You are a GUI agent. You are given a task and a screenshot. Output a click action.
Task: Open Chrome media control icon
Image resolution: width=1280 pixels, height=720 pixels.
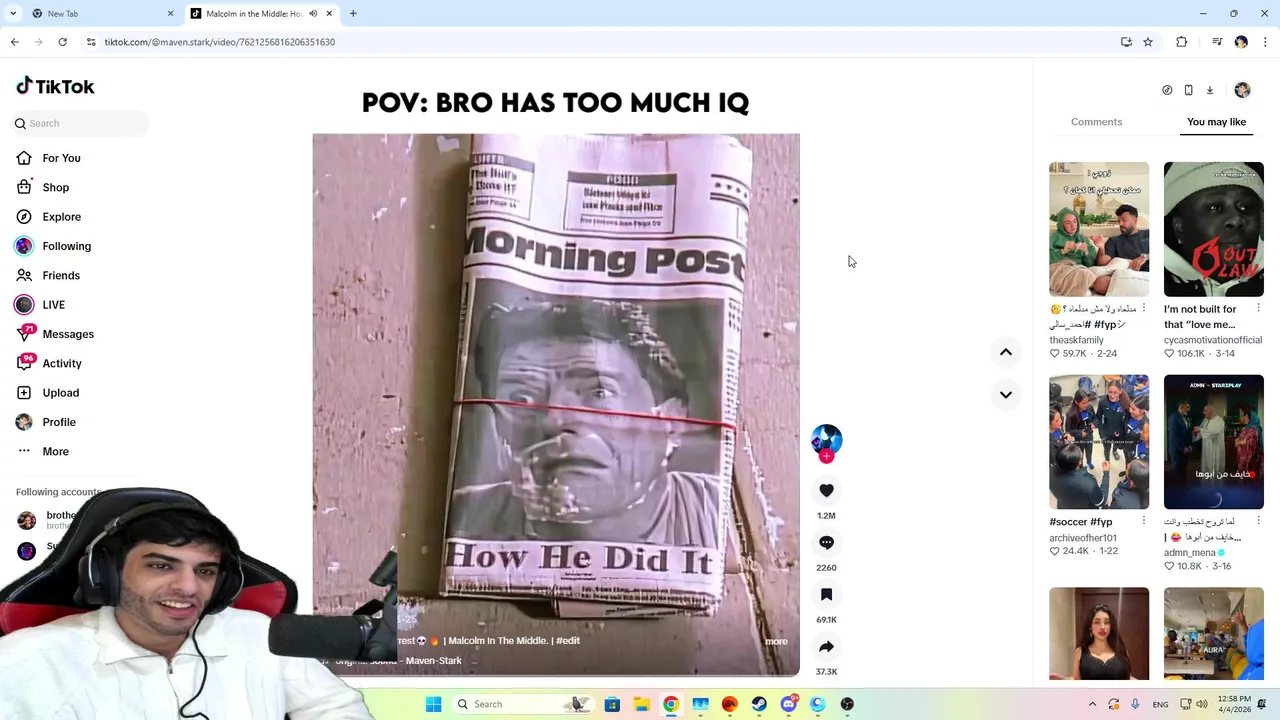point(1217,42)
